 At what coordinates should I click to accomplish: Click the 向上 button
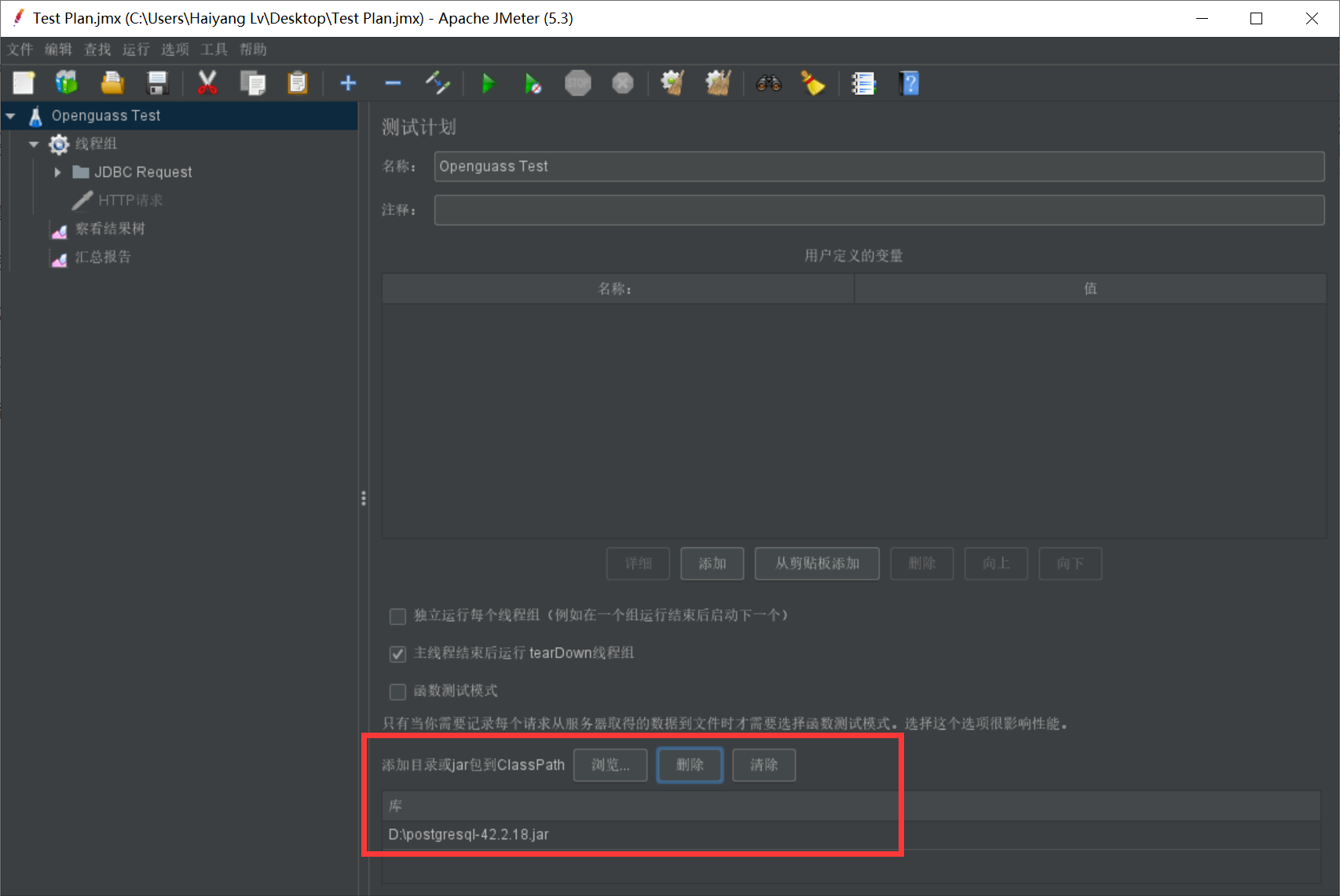[x=996, y=564]
